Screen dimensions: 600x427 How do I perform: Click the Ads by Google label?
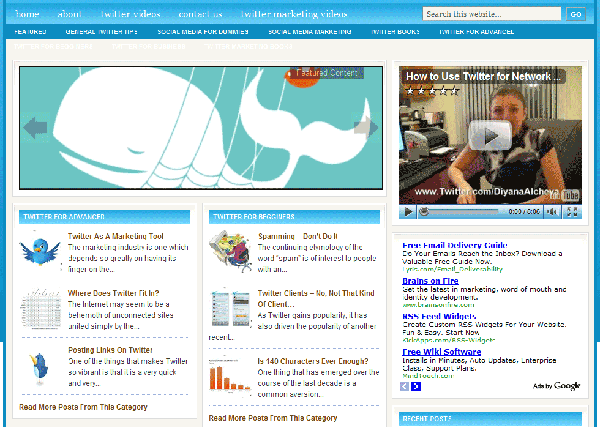(x=556, y=386)
